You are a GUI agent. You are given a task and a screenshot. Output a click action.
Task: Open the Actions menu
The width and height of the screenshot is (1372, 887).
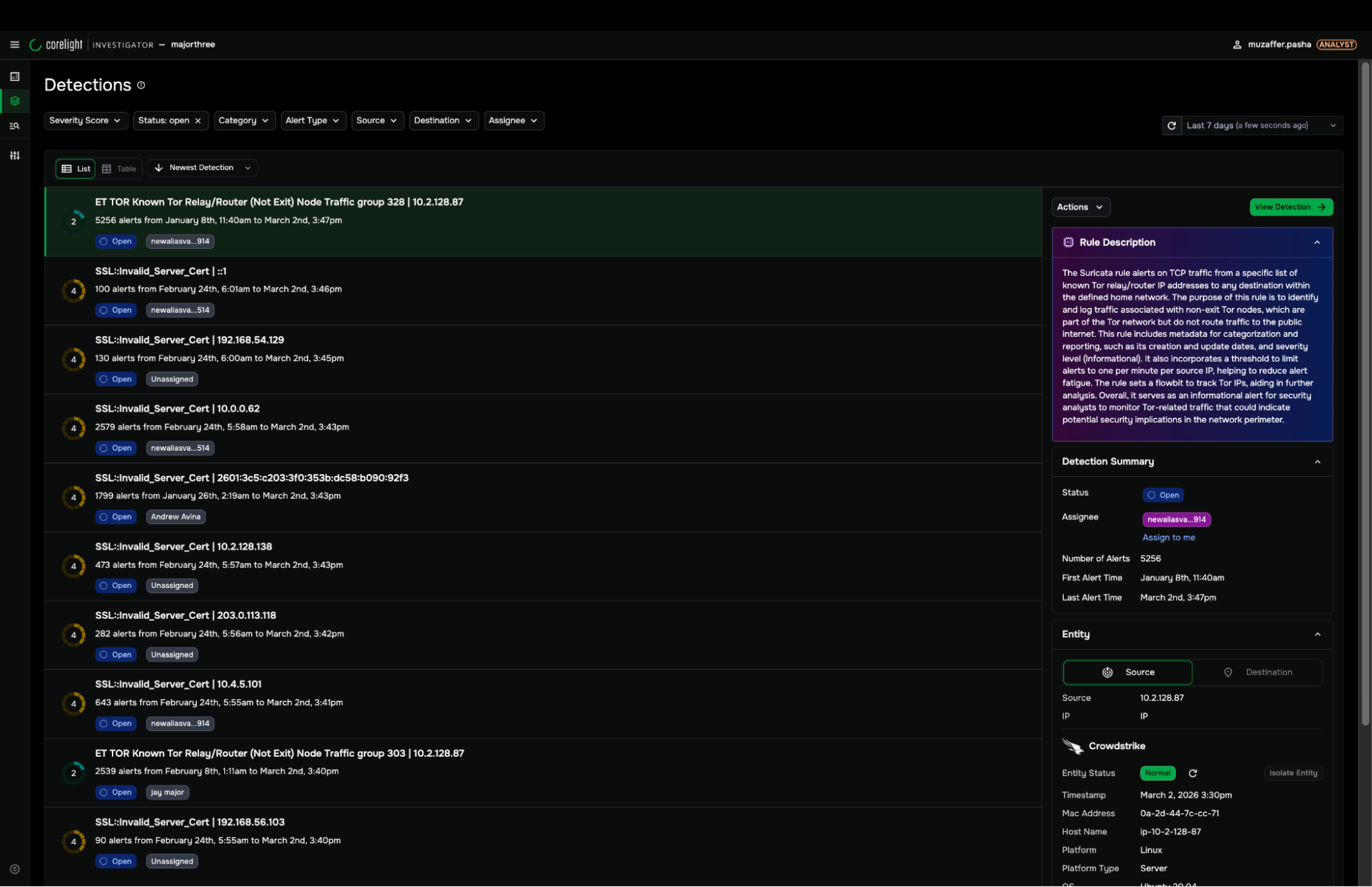(1080, 207)
